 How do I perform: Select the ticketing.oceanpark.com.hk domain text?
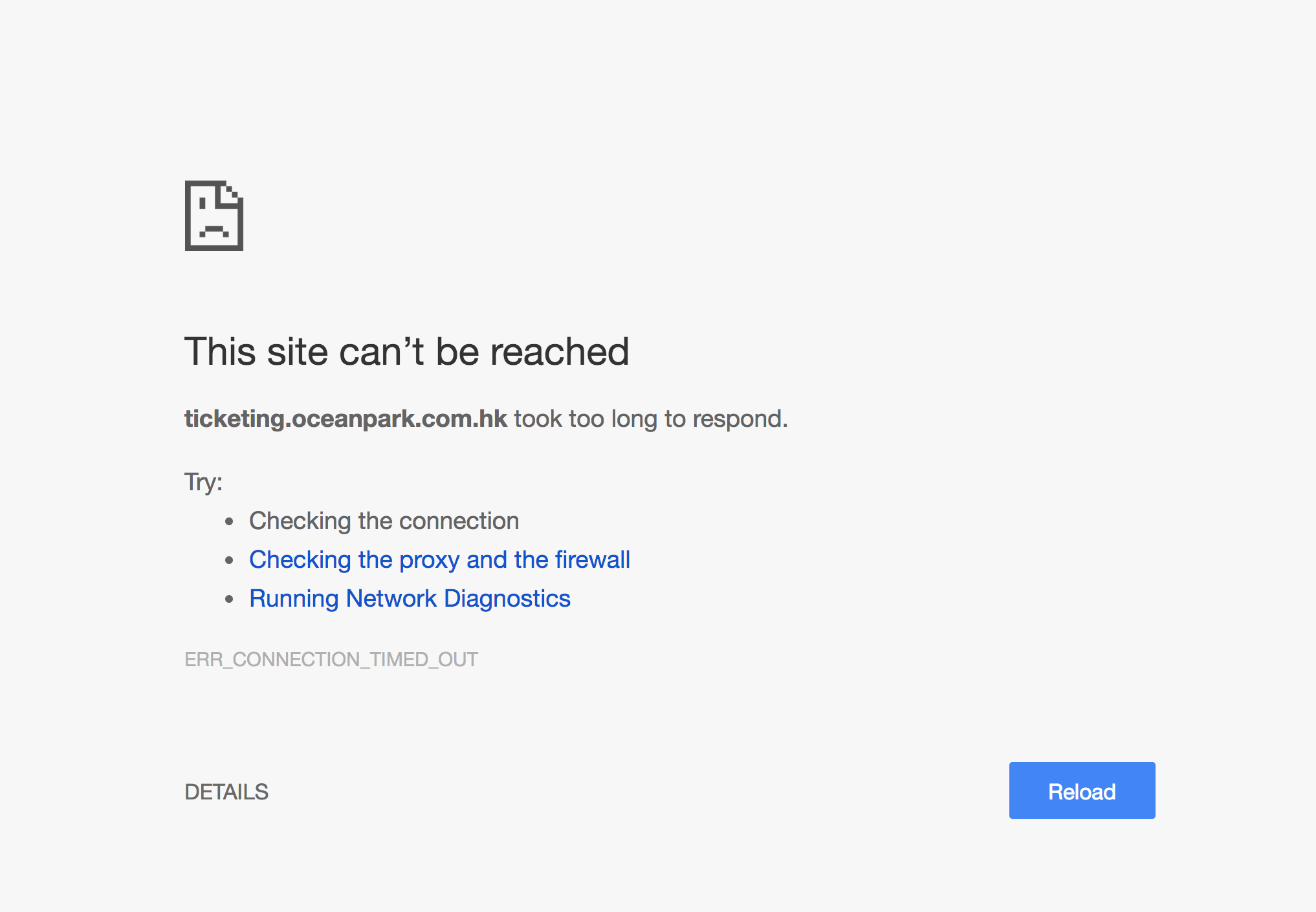[x=345, y=418]
